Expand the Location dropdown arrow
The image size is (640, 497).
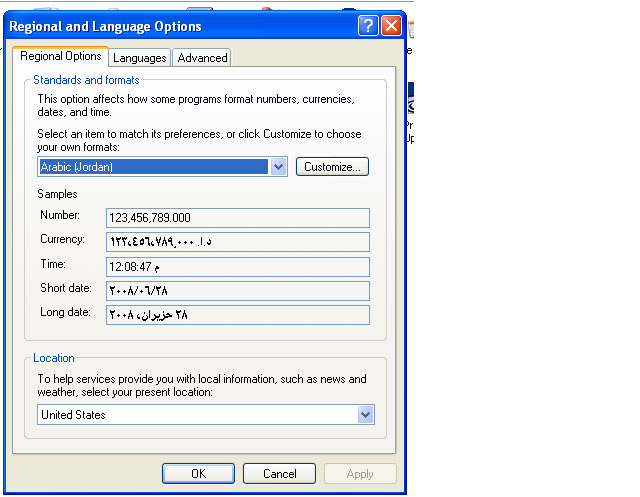pos(365,415)
